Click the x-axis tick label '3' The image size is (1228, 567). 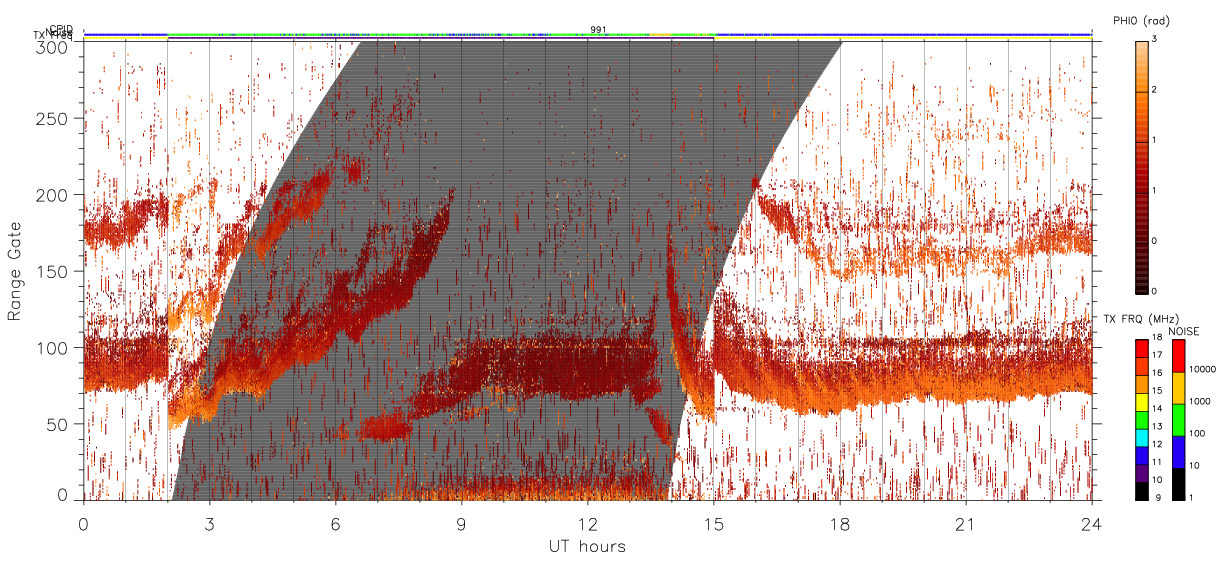click(x=209, y=523)
